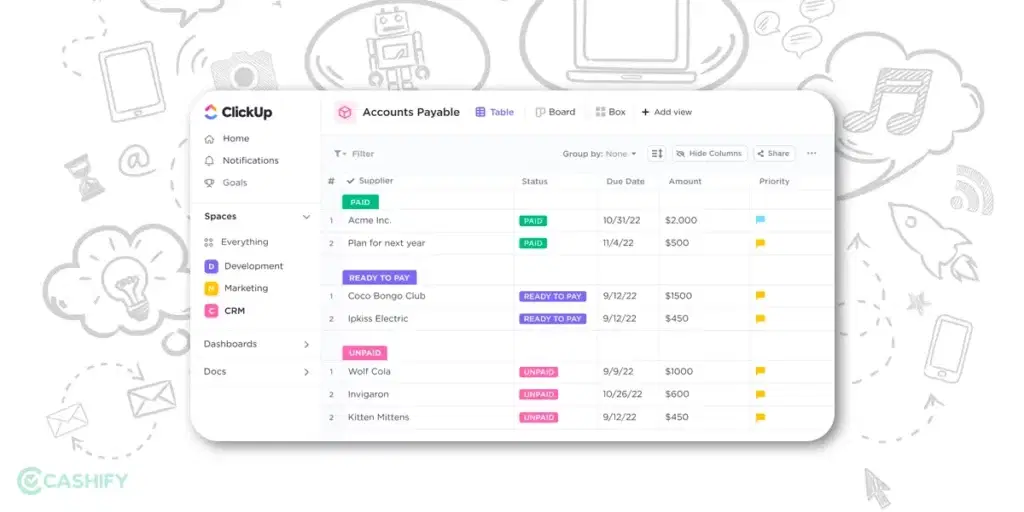Screen dimensions: 1024x512
Task: Collapse the pink UNPAID group label
Action: (365, 353)
